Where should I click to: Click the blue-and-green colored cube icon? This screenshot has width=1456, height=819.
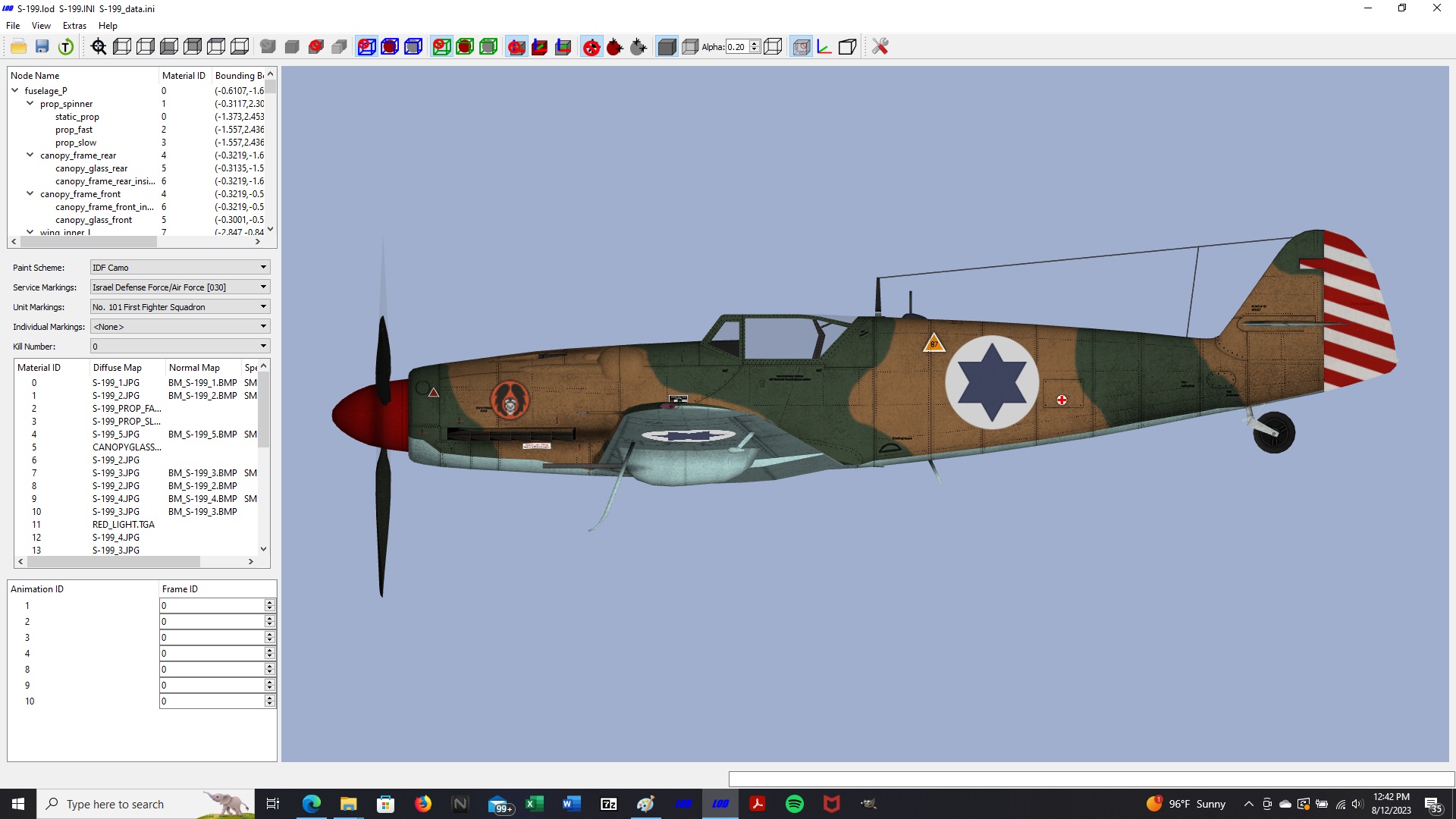563,47
